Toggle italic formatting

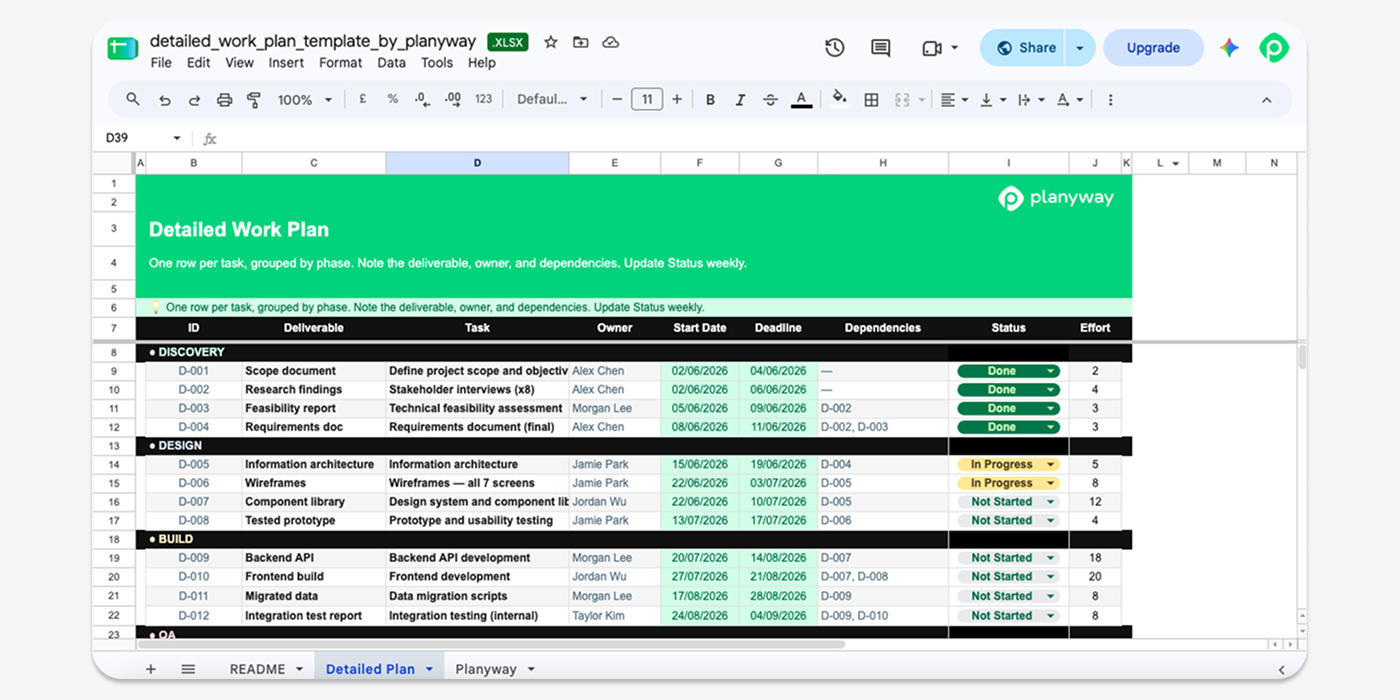[740, 100]
